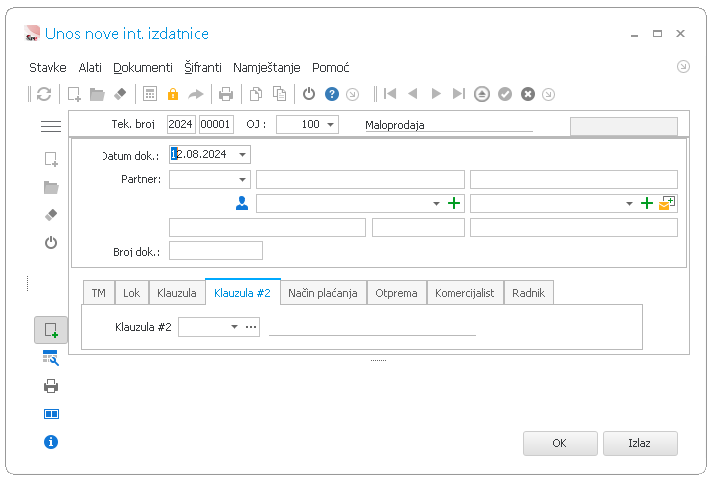Click the Broj dok. input field
715x482 pixels.
click(x=216, y=251)
